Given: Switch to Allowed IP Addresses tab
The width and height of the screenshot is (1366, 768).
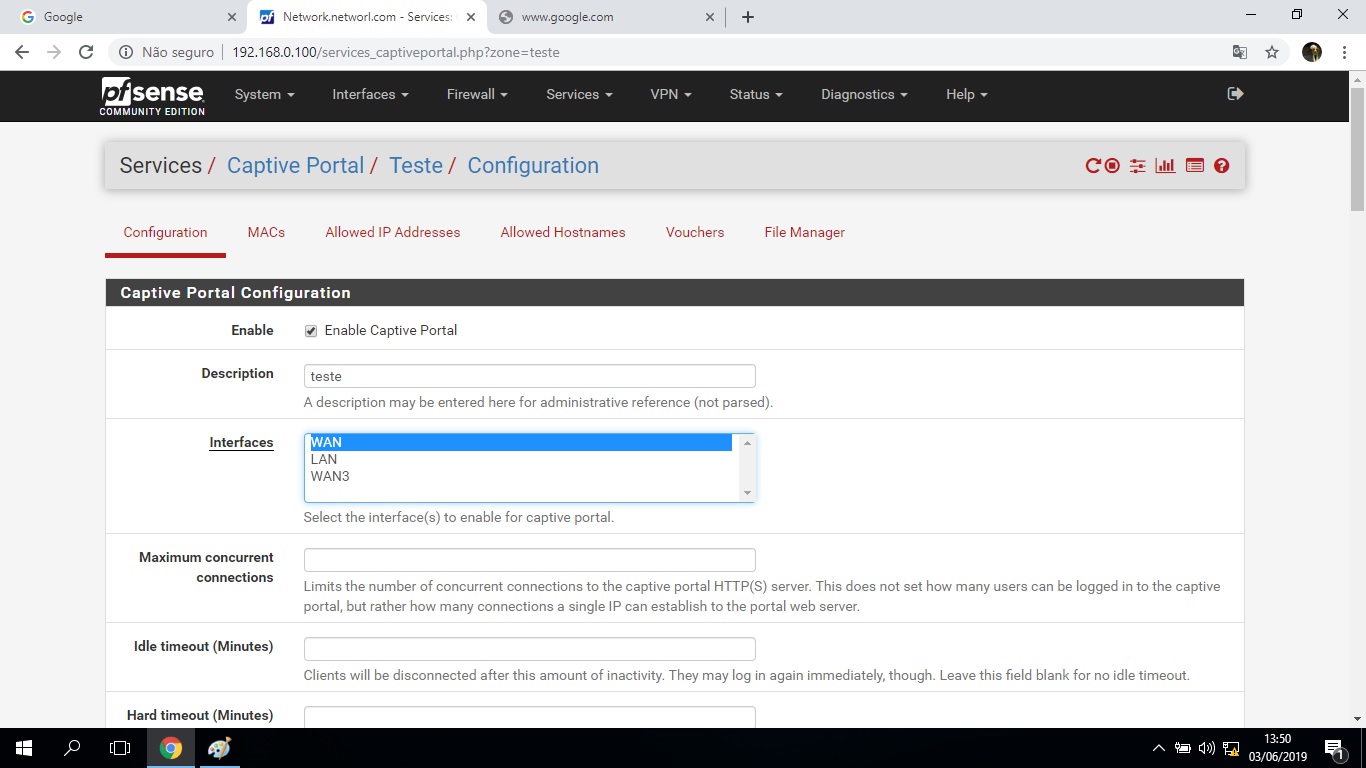Looking at the screenshot, I should 392,232.
